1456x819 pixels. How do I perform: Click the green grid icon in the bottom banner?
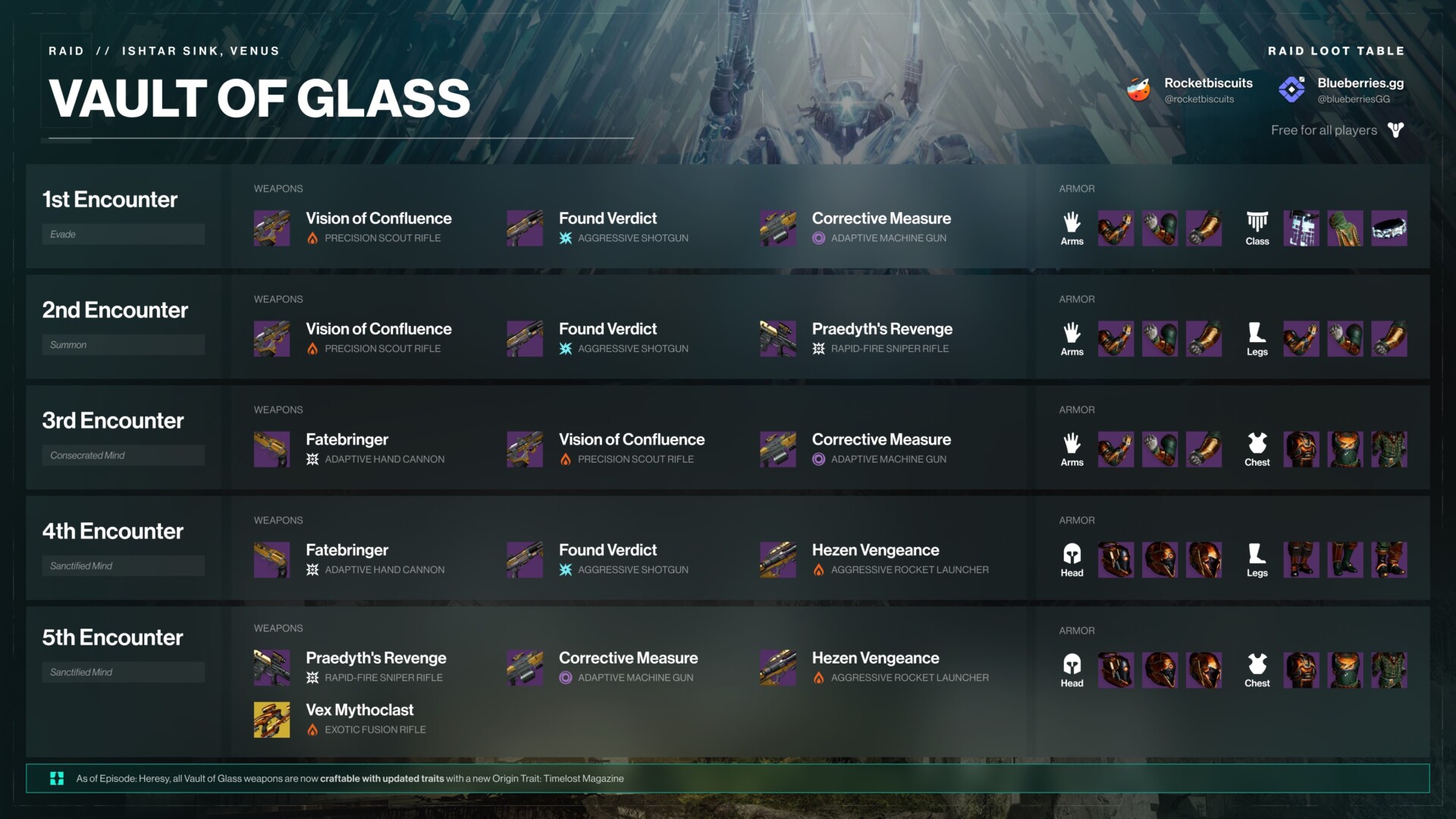click(x=57, y=779)
